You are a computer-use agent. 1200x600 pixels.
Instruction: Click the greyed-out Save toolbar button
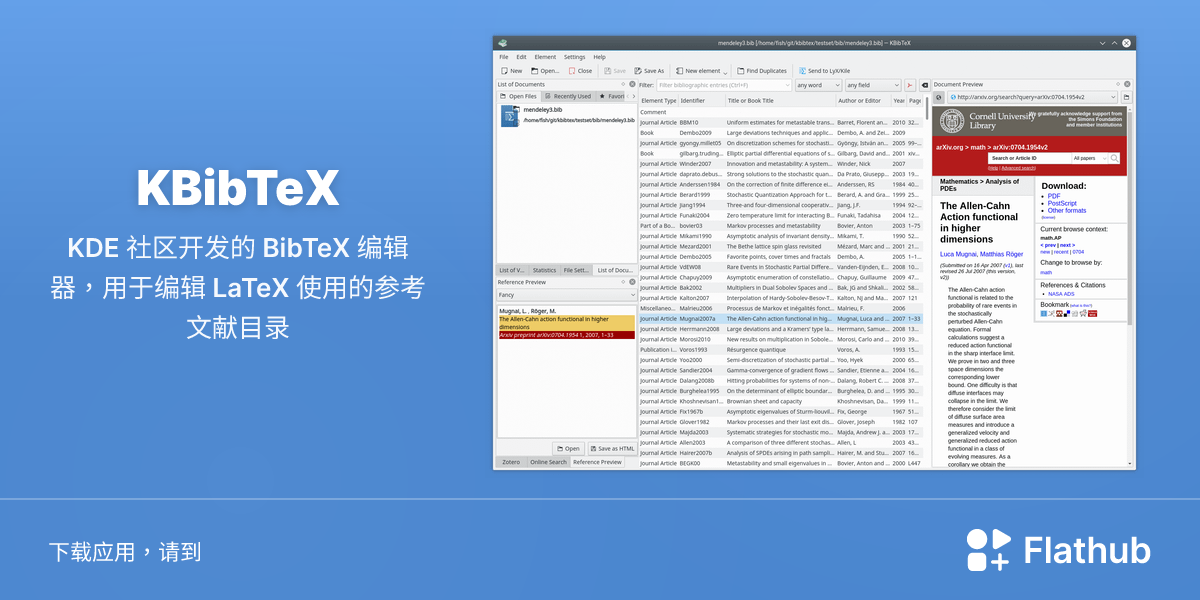[615, 71]
